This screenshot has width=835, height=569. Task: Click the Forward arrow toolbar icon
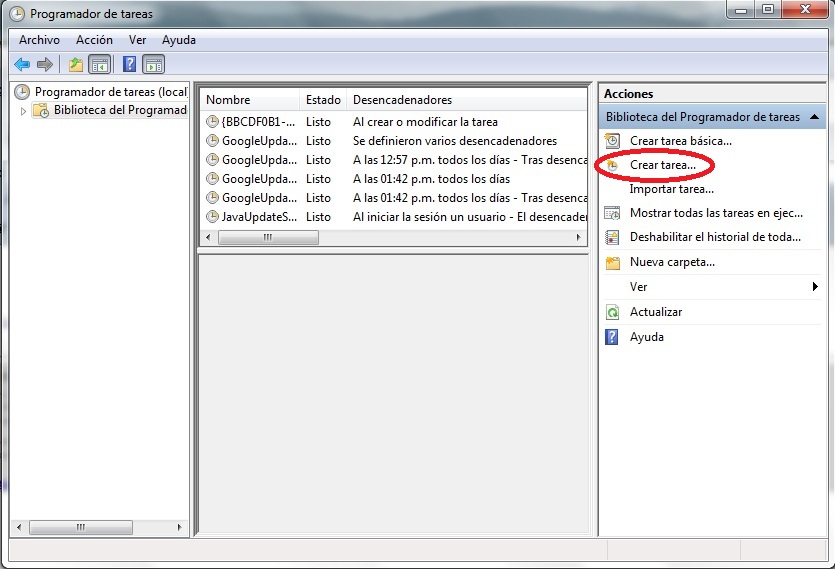click(x=44, y=65)
